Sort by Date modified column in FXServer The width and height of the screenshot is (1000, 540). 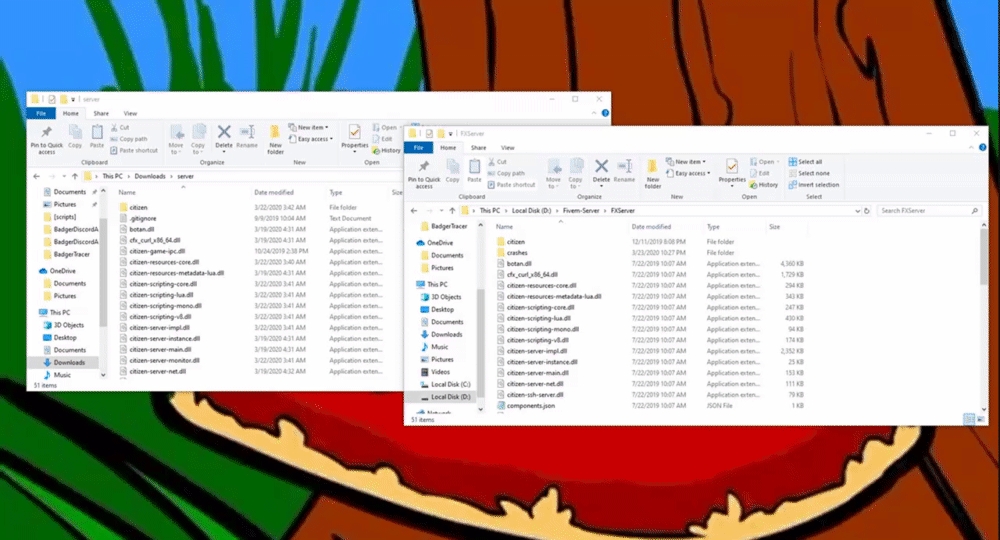coord(651,227)
